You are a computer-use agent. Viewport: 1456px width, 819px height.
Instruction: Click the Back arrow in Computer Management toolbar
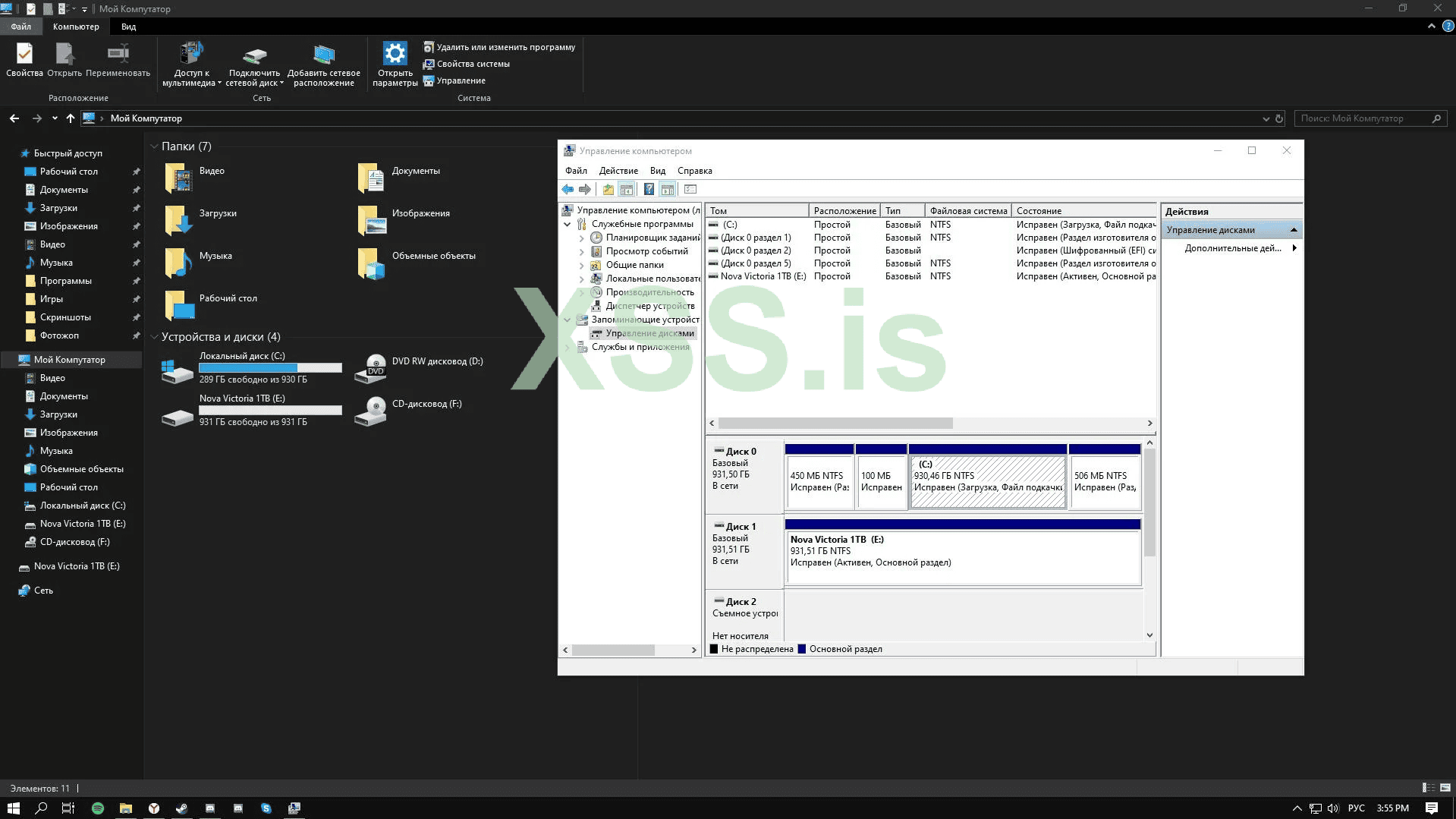point(568,190)
